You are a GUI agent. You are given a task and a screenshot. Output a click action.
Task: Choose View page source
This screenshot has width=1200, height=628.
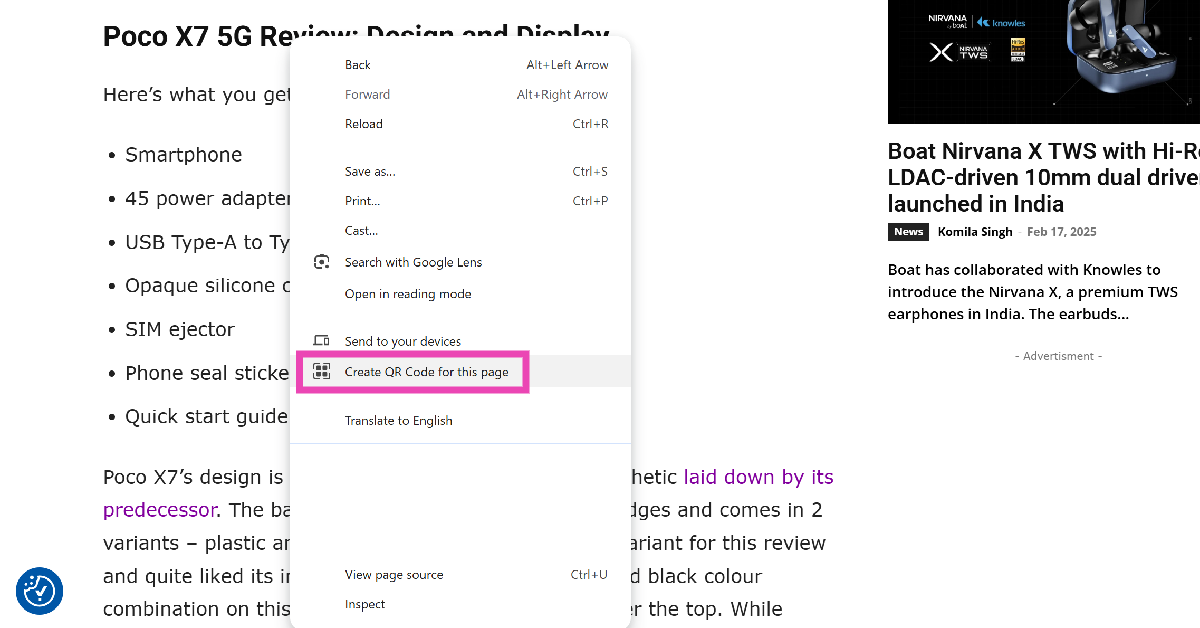point(394,575)
